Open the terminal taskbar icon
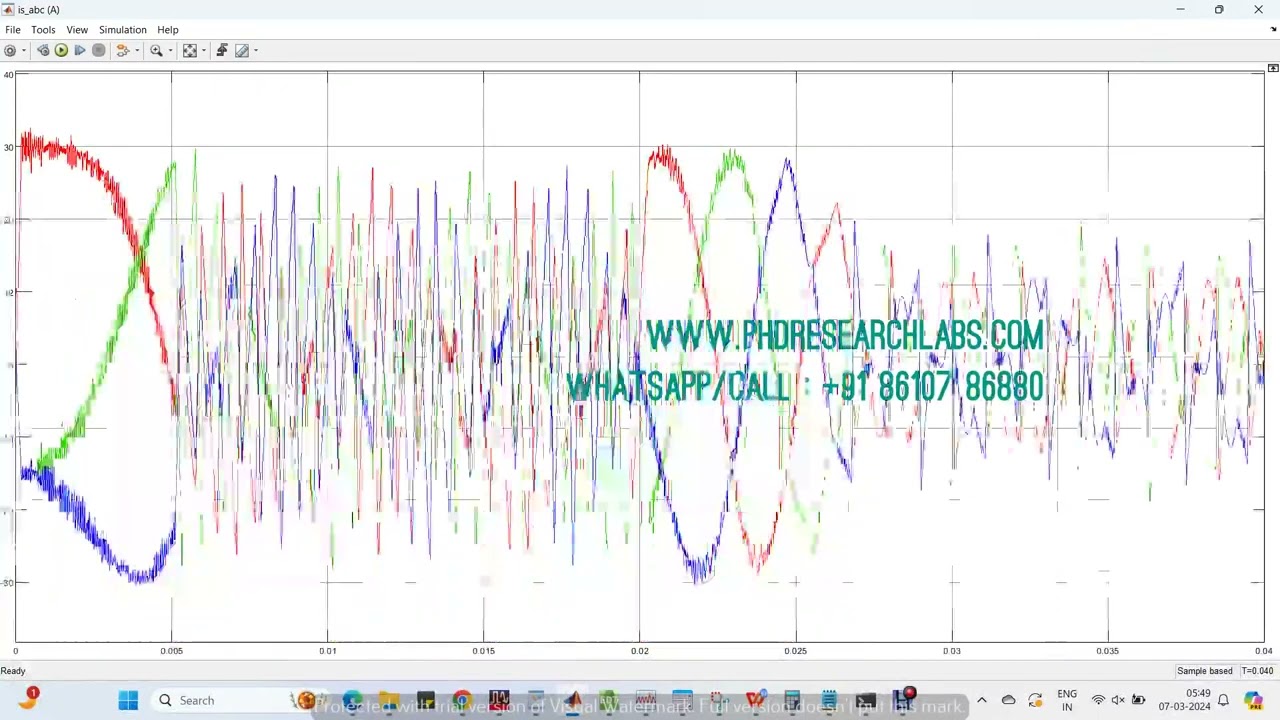 [866, 700]
